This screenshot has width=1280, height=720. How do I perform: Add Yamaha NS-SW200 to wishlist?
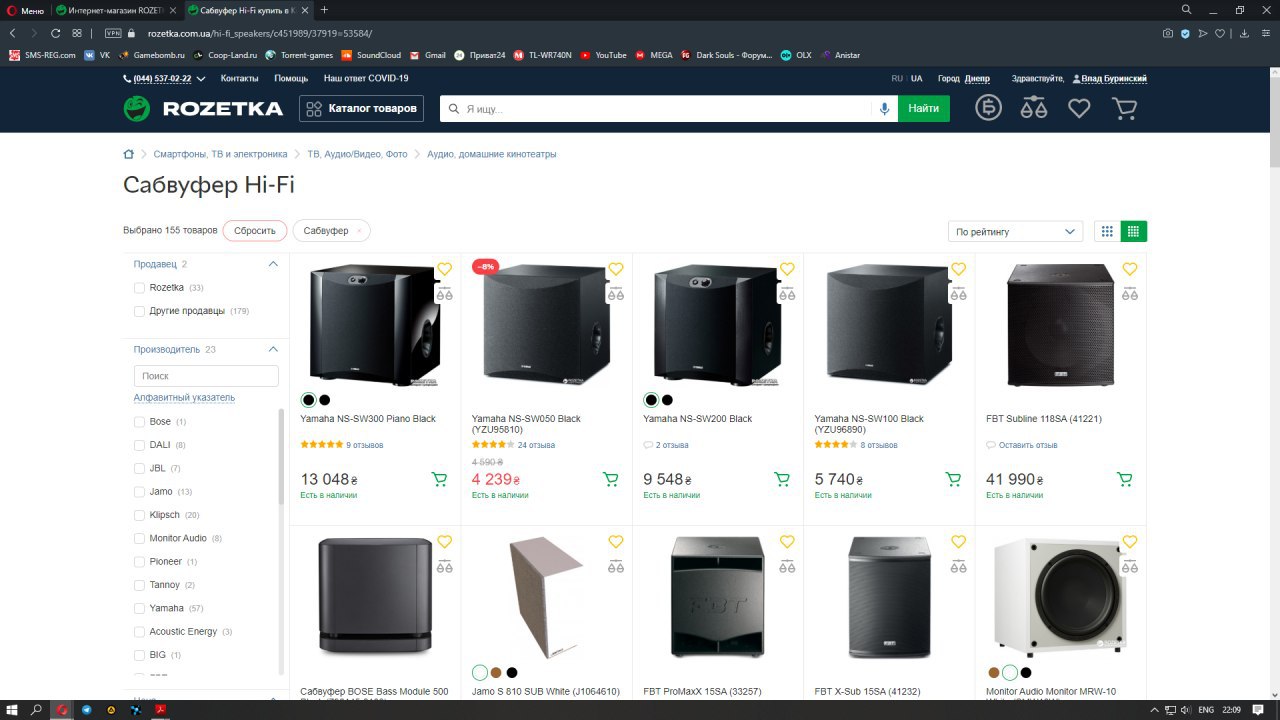pos(787,269)
